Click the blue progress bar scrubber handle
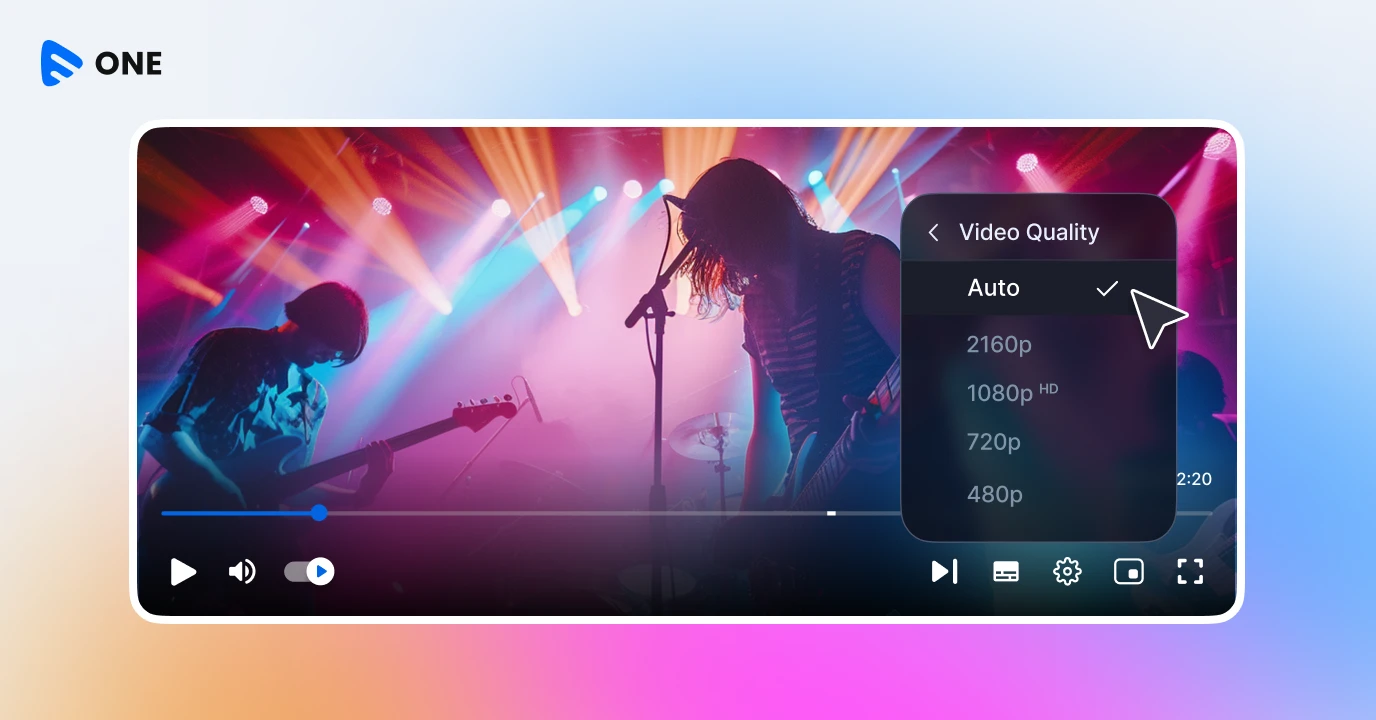The width and height of the screenshot is (1376, 720). pos(319,513)
